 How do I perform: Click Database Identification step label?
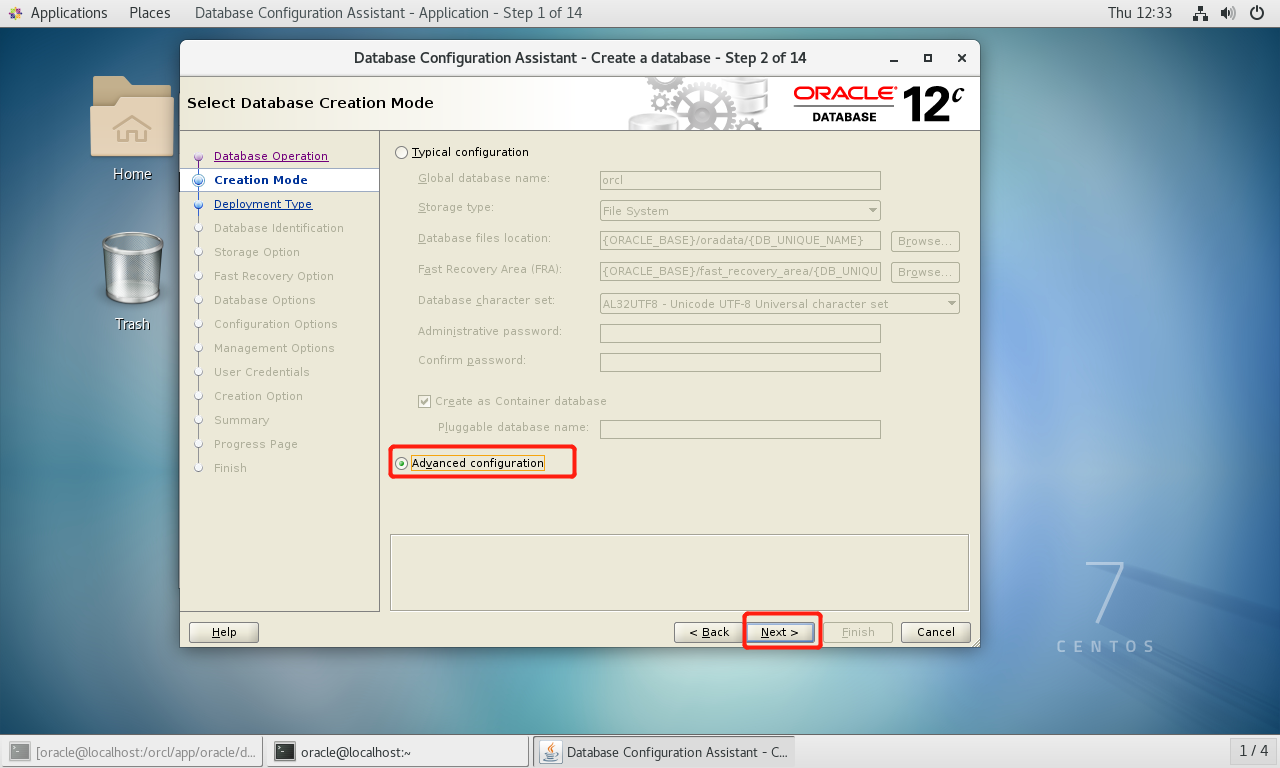279,228
